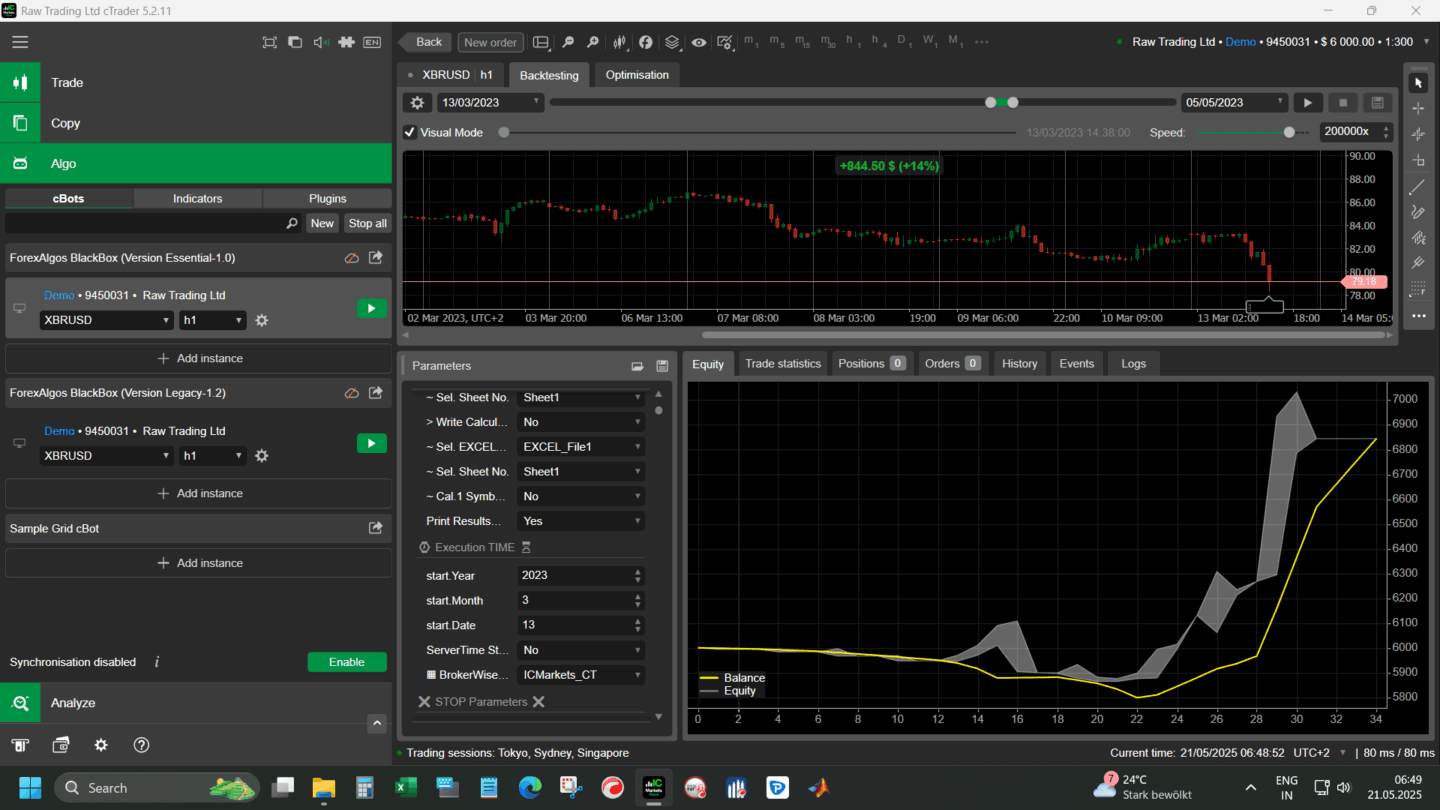This screenshot has width=1440, height=810.
Task: Click the sound speaker icon
Action: coord(320,42)
